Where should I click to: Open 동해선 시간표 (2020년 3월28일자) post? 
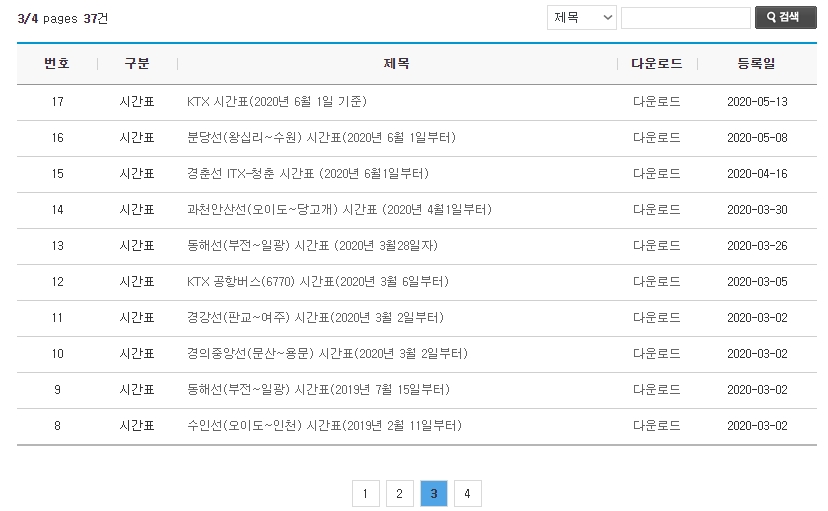312,245
